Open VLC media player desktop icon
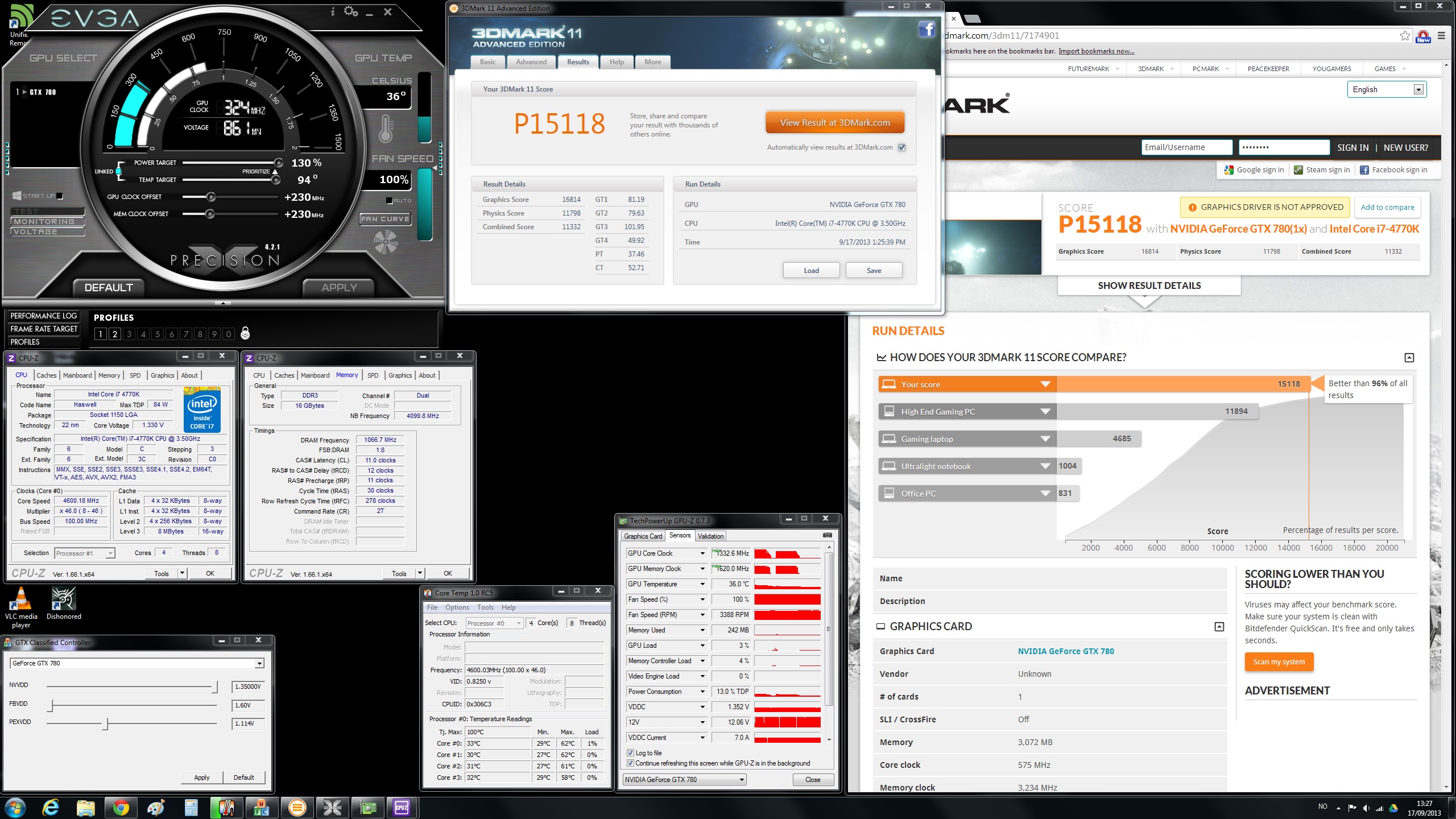Screen dimensions: 1456x819 click(21, 608)
